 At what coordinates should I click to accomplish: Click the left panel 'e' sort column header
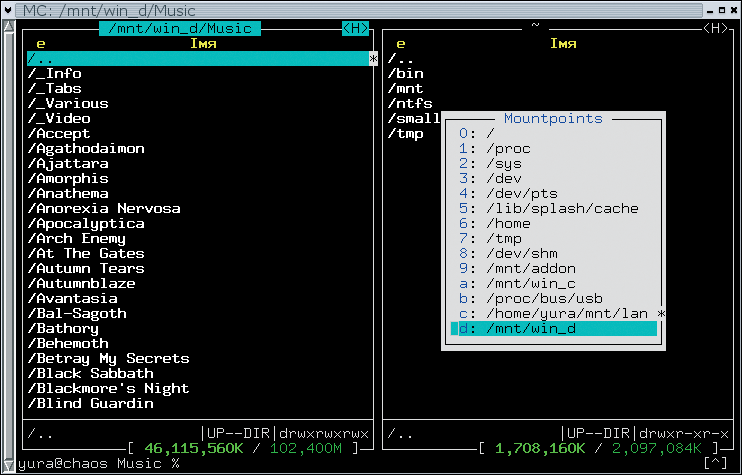tap(41, 44)
